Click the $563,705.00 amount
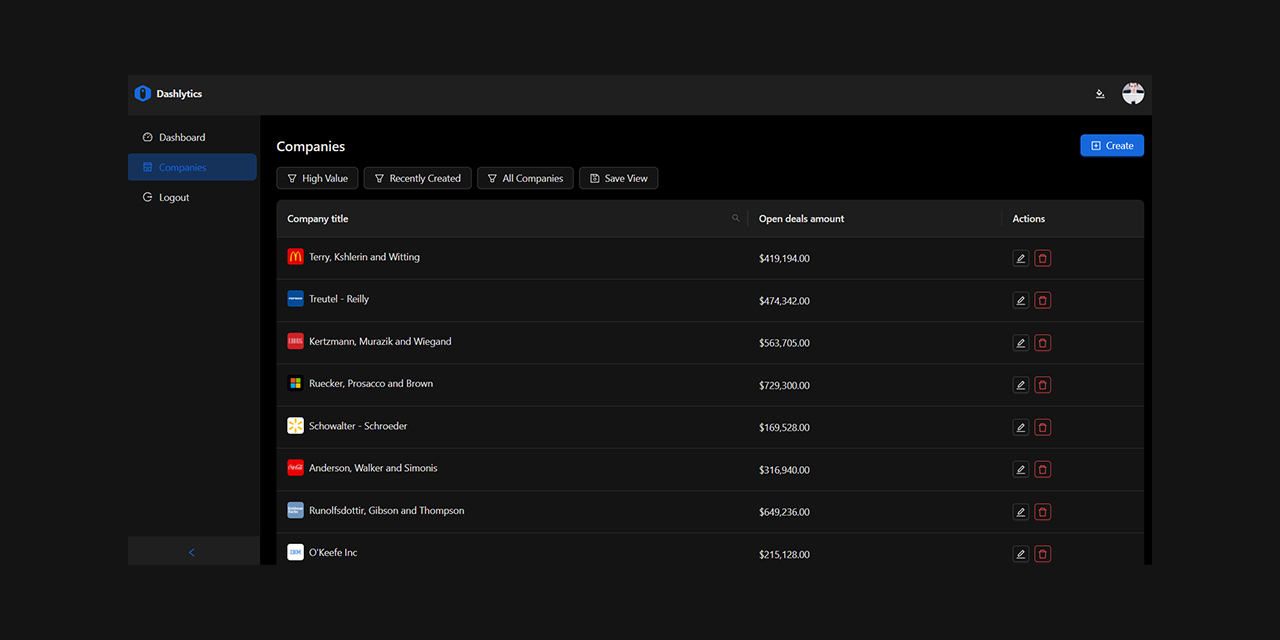The image size is (1280, 640). click(x=784, y=343)
